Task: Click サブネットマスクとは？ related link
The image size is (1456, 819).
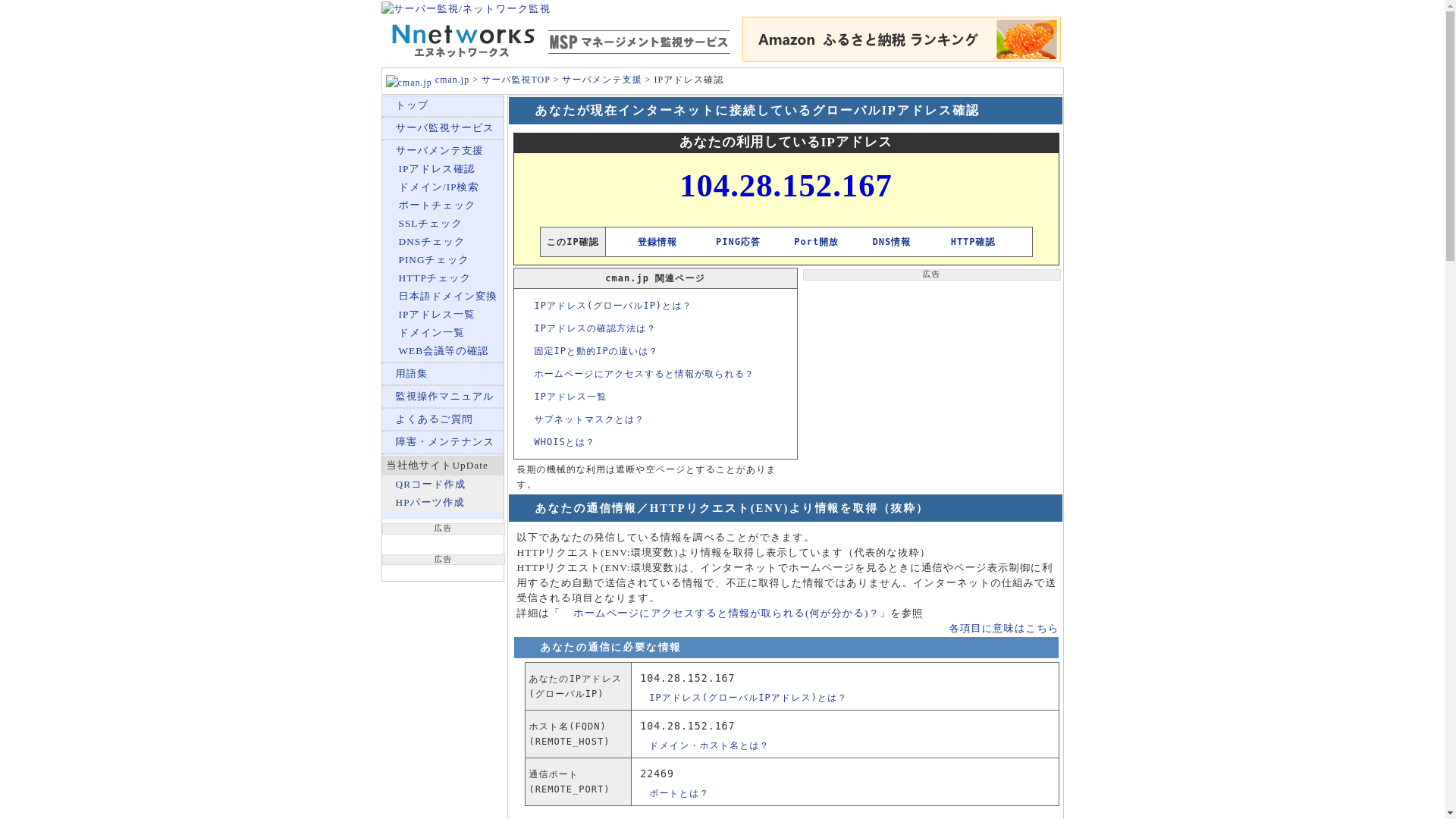Action: coord(588,419)
